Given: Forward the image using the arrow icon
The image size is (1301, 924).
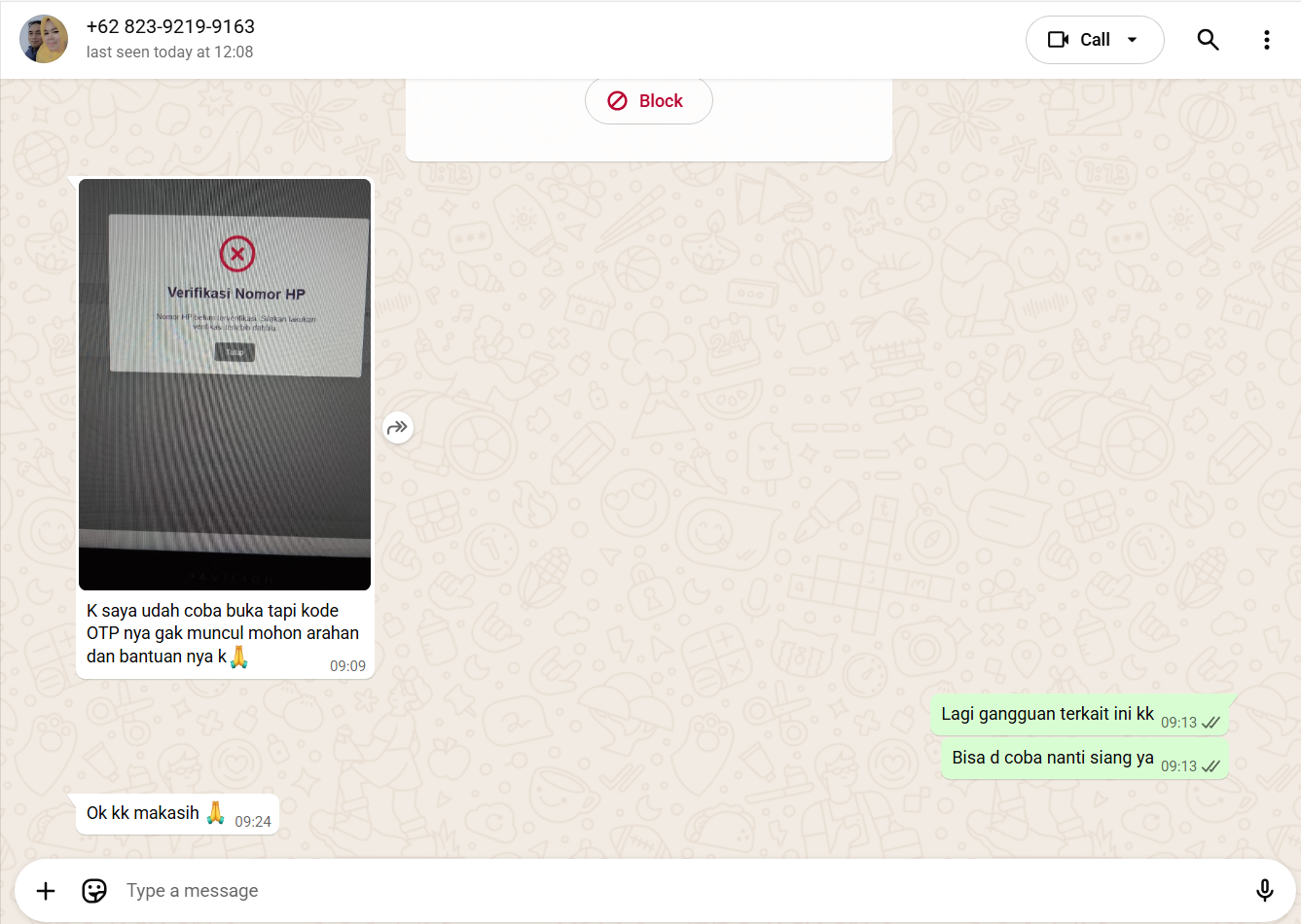Looking at the screenshot, I should [397, 427].
